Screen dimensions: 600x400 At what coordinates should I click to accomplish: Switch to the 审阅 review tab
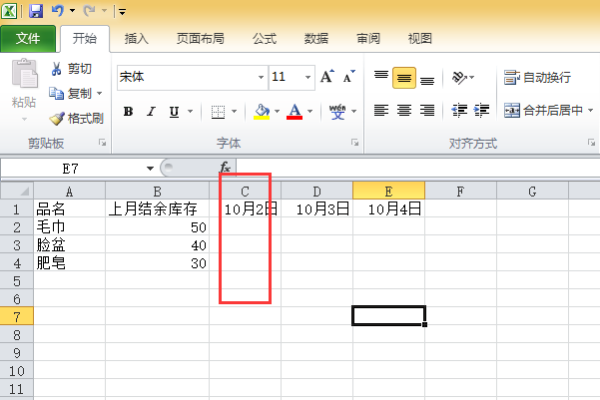tap(368, 38)
